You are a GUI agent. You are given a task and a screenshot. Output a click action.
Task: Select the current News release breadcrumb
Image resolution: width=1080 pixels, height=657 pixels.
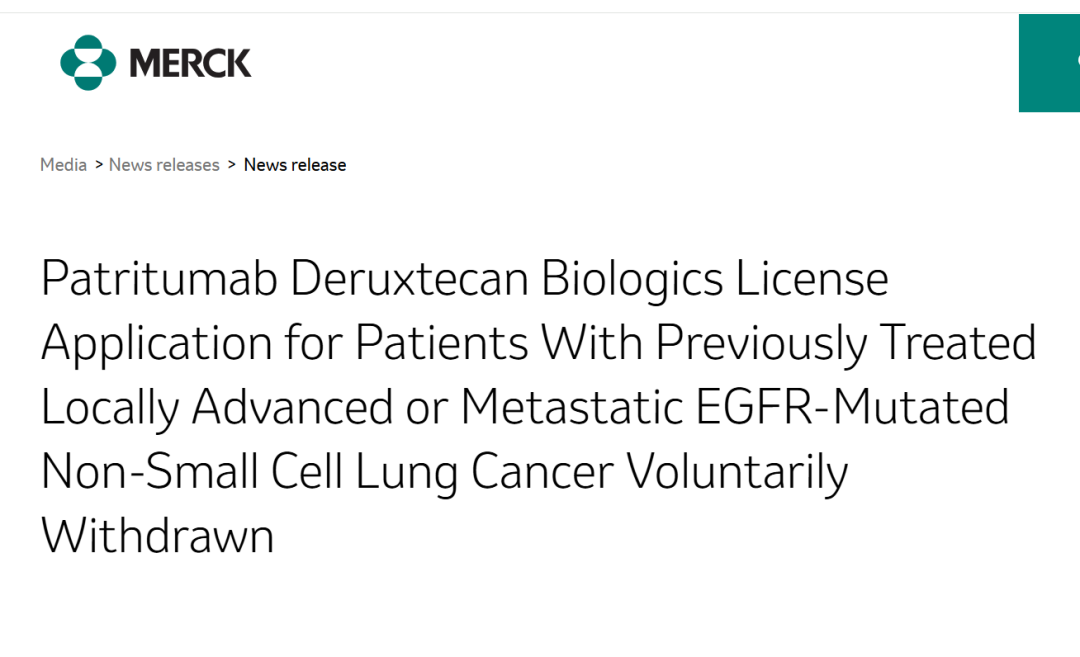click(x=295, y=165)
